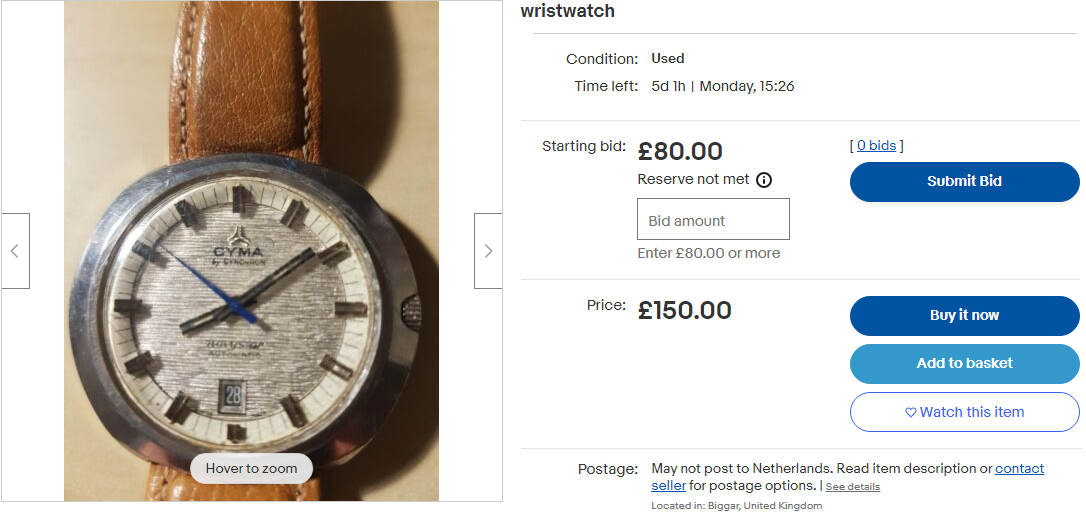Click the £150.00 price amount
This screenshot has width=1086, height=518.
[685, 310]
